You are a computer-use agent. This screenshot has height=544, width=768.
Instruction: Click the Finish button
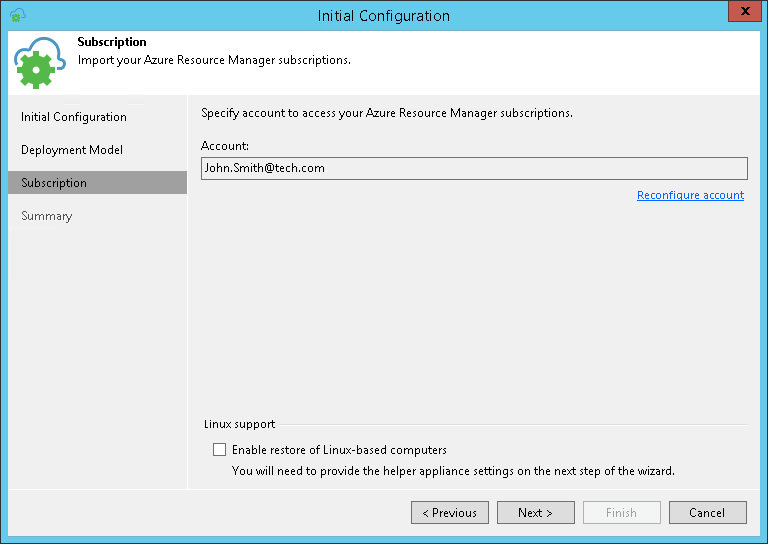621,513
